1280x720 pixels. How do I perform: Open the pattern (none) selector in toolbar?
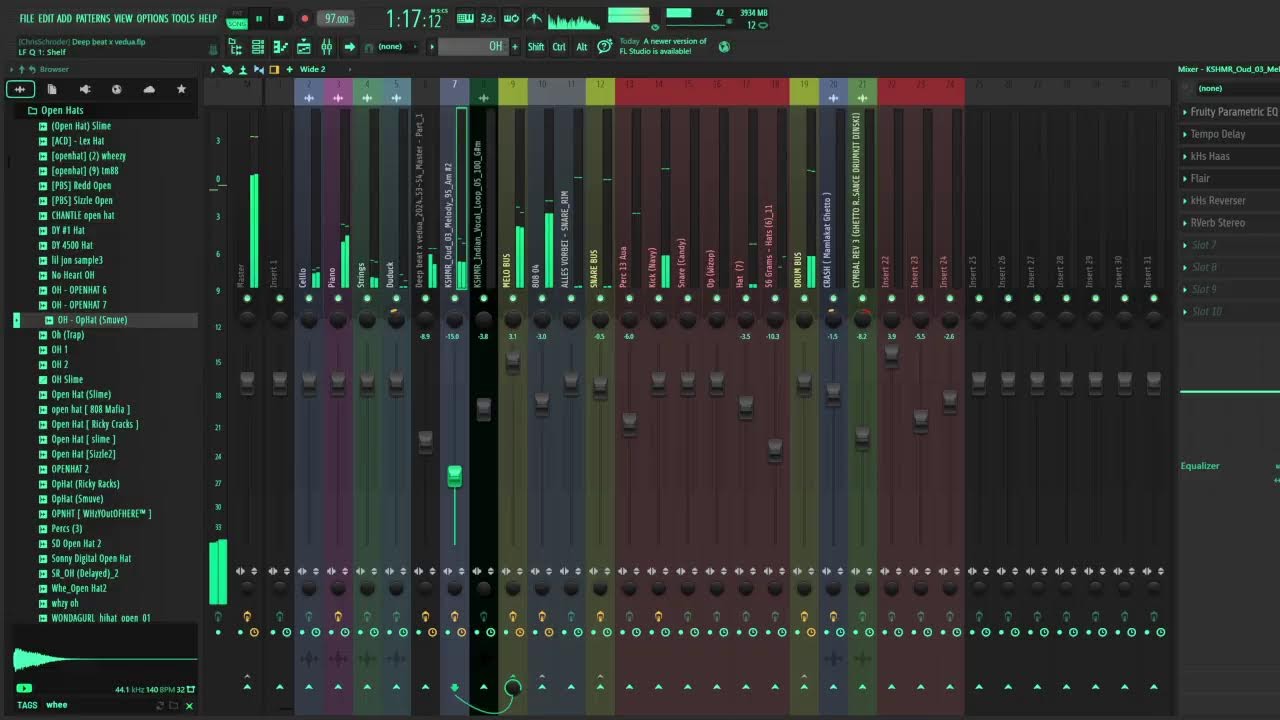click(389, 47)
